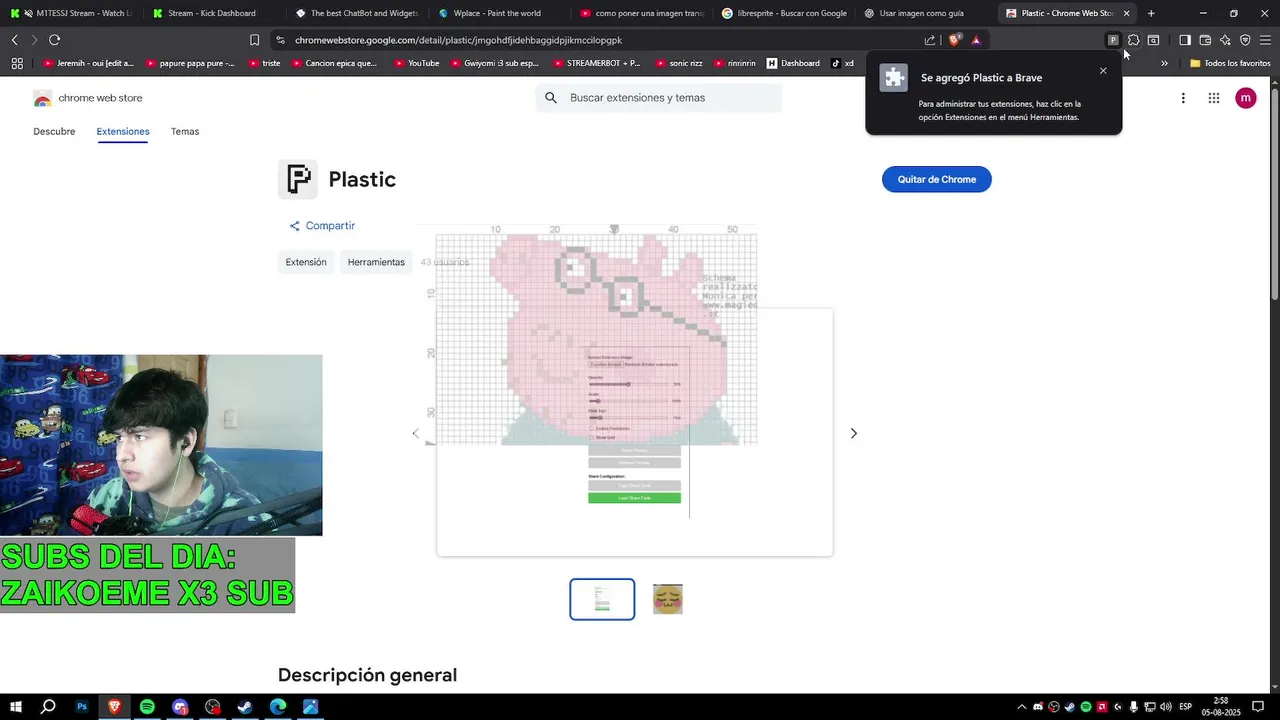Select the first screenshot thumbnail
Screen dimensions: 1280x720
602,599
